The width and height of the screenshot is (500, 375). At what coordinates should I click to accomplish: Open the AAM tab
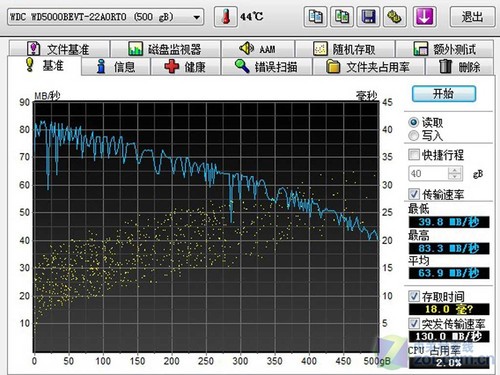coord(258,49)
